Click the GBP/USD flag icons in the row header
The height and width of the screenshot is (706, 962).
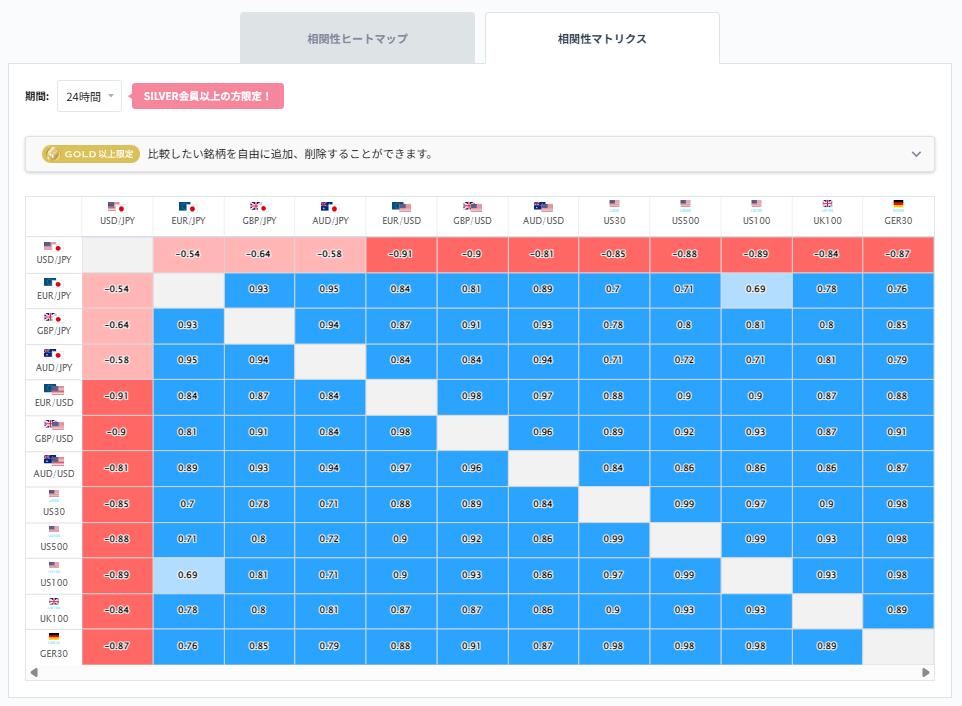53,425
